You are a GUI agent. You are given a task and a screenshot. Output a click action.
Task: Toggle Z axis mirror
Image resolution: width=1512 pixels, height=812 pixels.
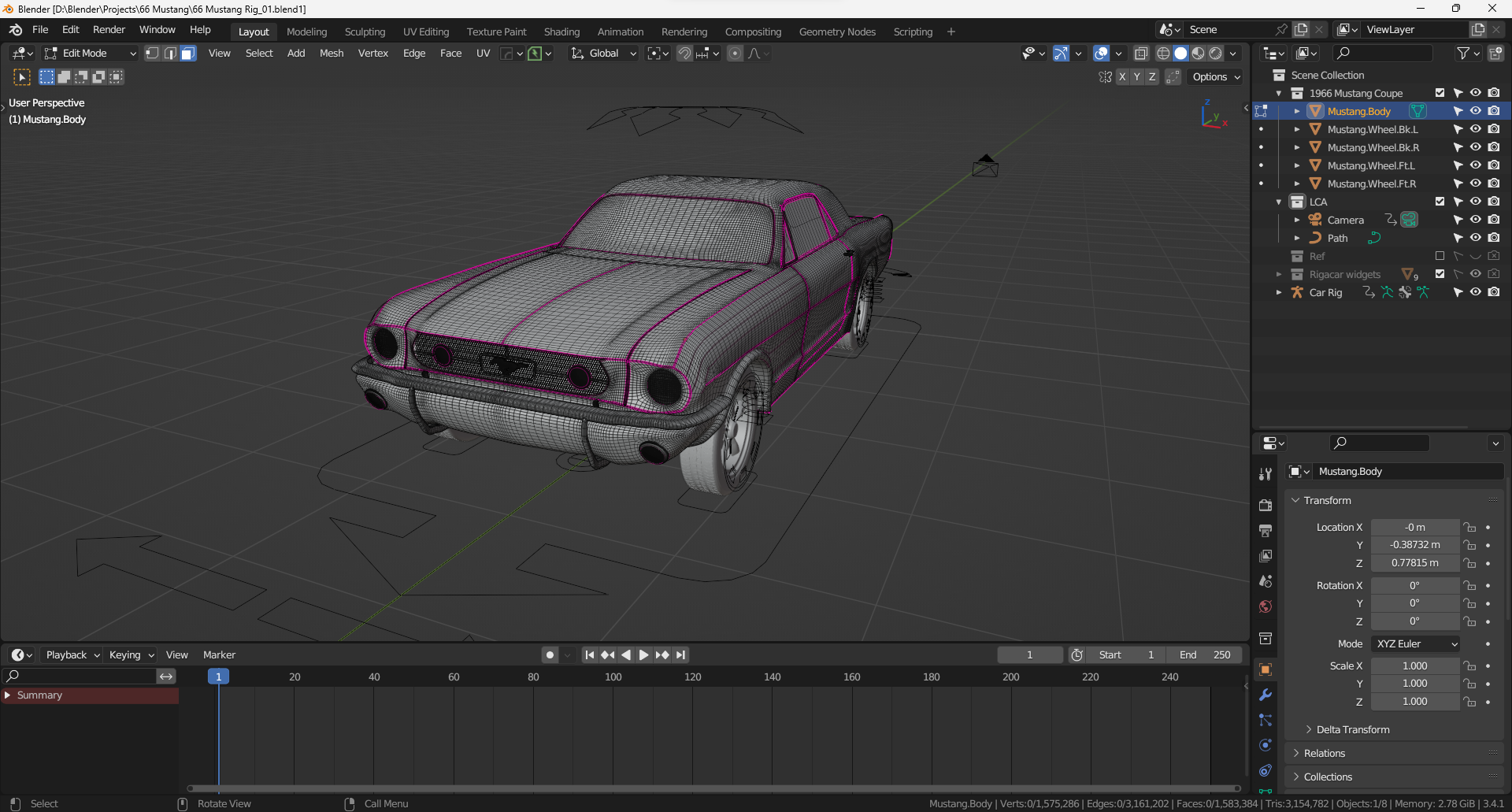[1152, 77]
